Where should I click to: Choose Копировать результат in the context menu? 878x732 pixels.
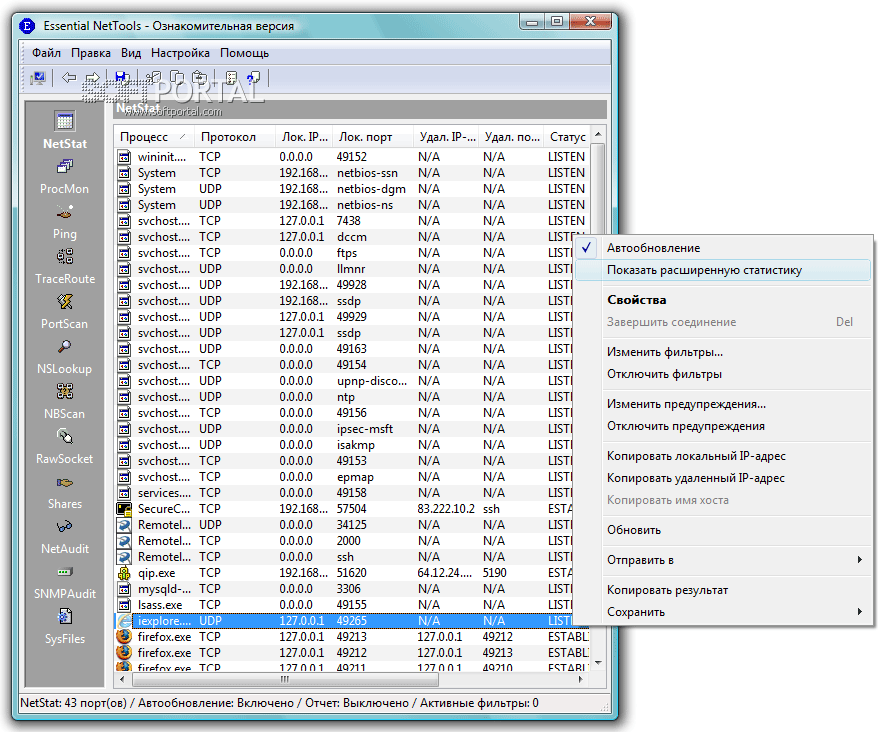(723, 590)
